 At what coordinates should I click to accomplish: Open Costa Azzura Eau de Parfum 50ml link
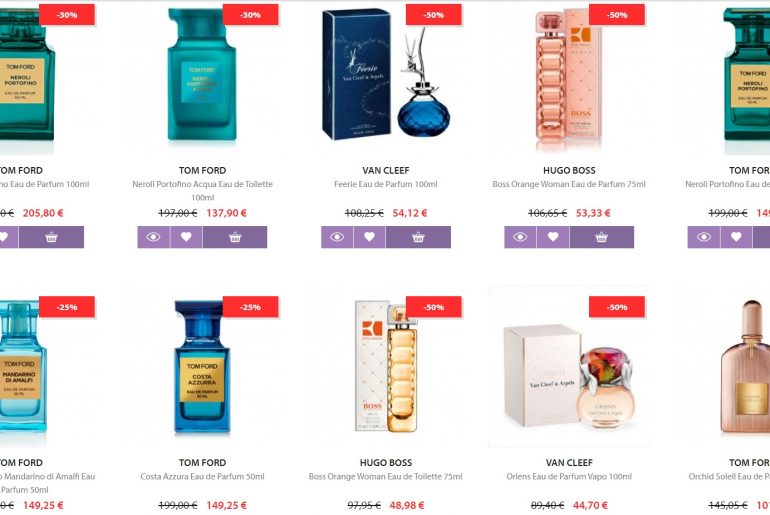coord(202,476)
